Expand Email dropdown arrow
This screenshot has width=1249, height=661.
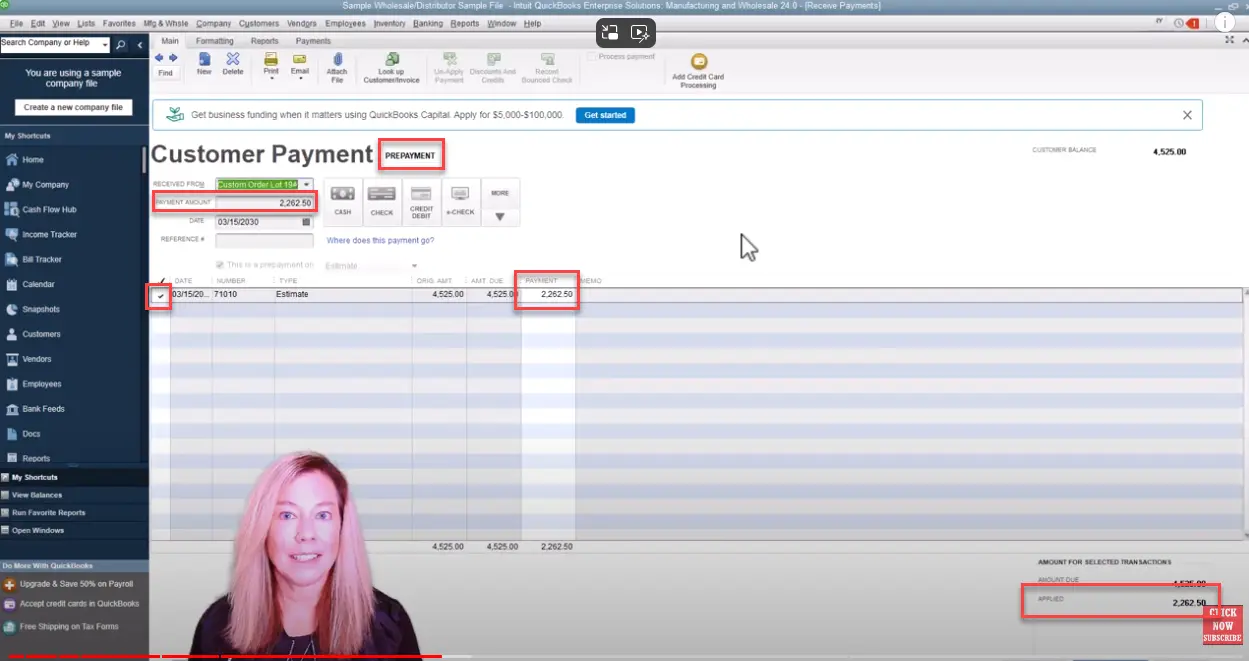pyautogui.click(x=300, y=78)
